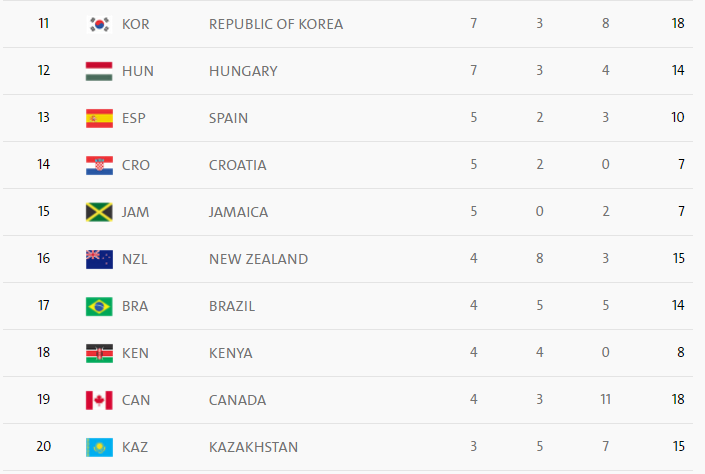Click the ESP country code

click(134, 118)
